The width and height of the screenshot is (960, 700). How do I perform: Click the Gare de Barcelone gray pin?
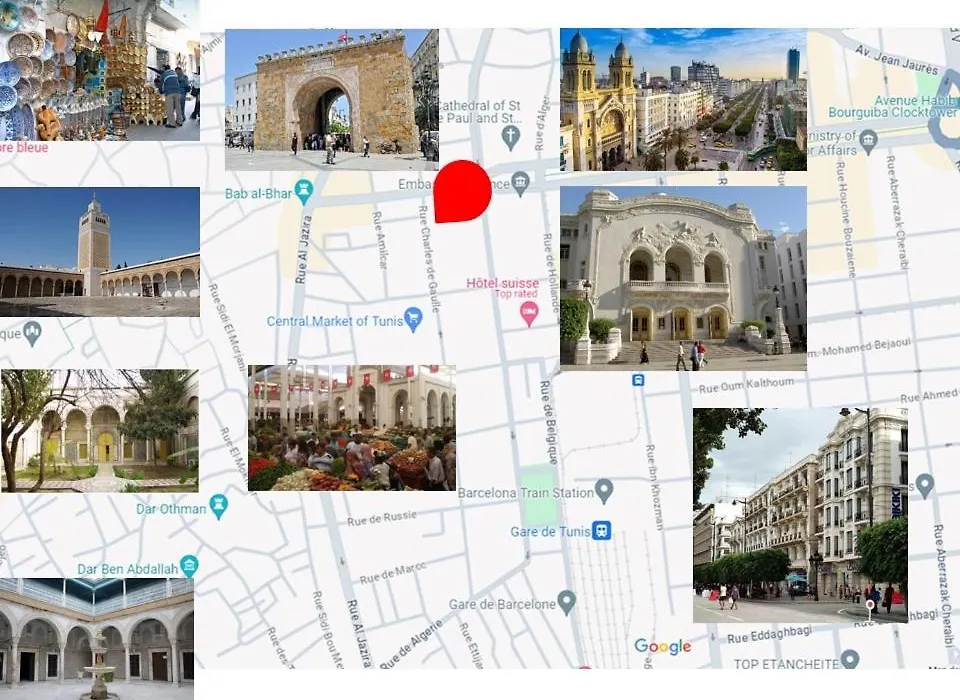[x=567, y=602]
